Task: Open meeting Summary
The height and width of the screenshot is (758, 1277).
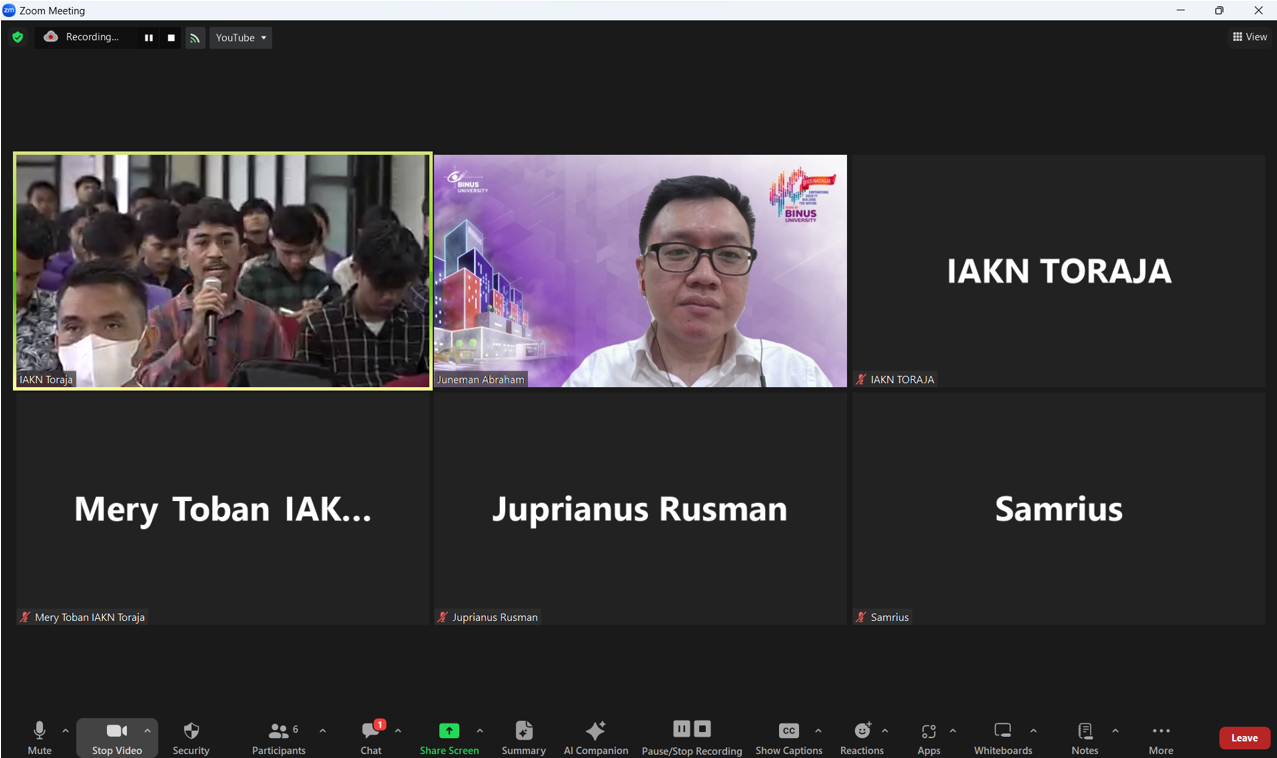Action: point(524,738)
